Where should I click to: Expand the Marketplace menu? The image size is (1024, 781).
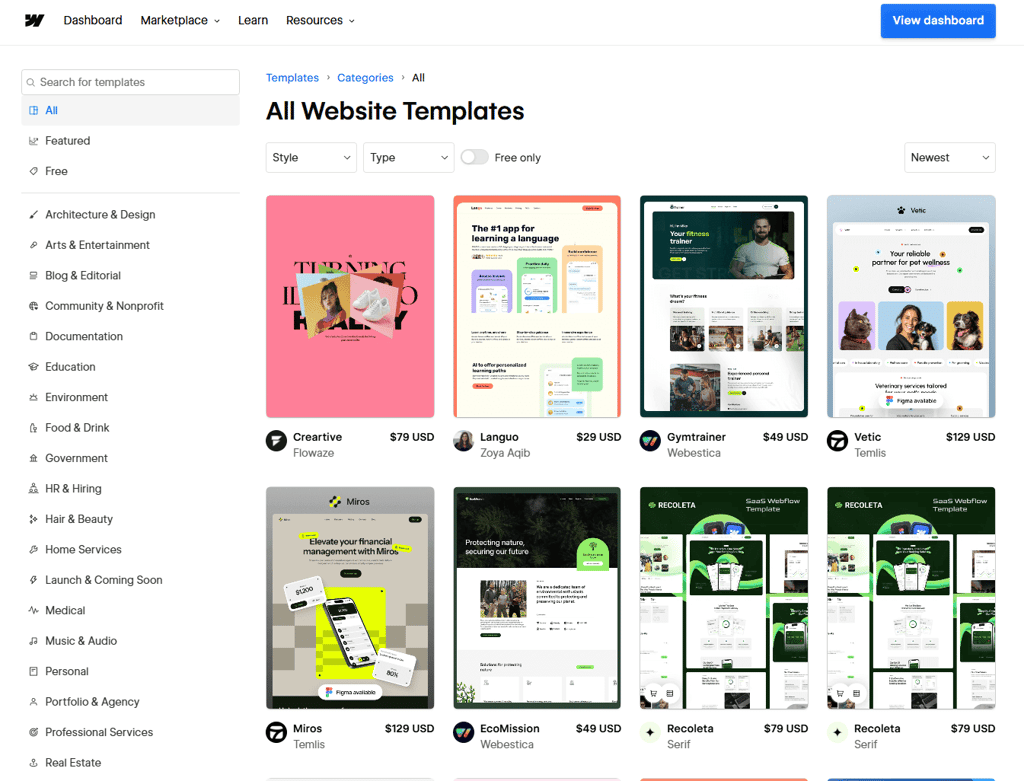coord(180,20)
